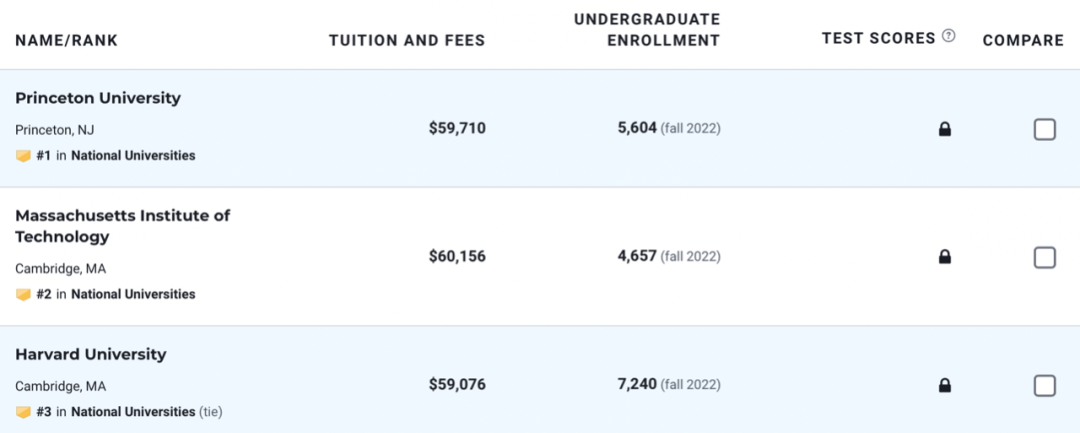
Task: Click the lock icon in MIT's row
Action: click(945, 257)
